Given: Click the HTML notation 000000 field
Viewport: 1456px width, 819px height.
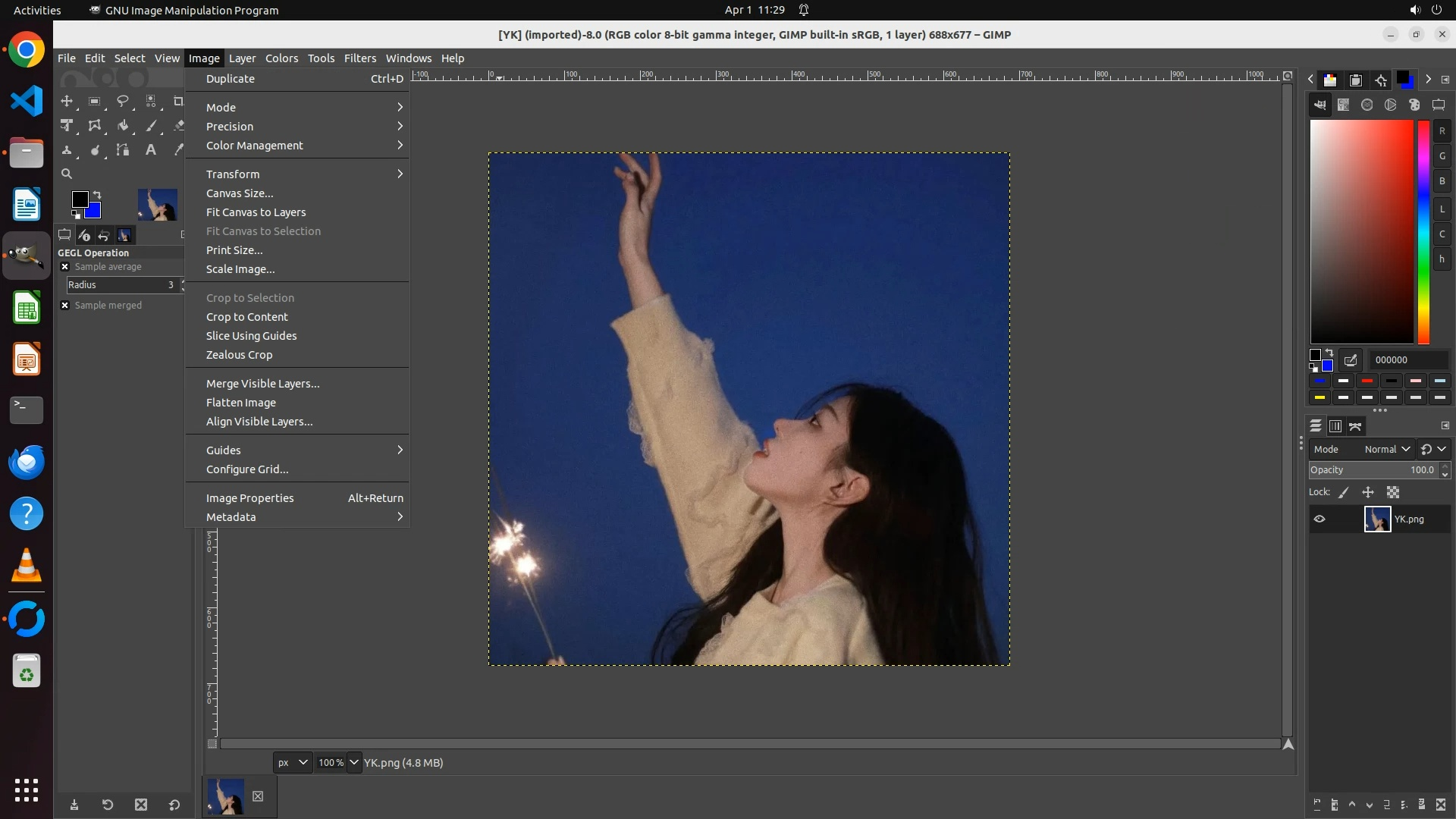Looking at the screenshot, I should click(1405, 360).
